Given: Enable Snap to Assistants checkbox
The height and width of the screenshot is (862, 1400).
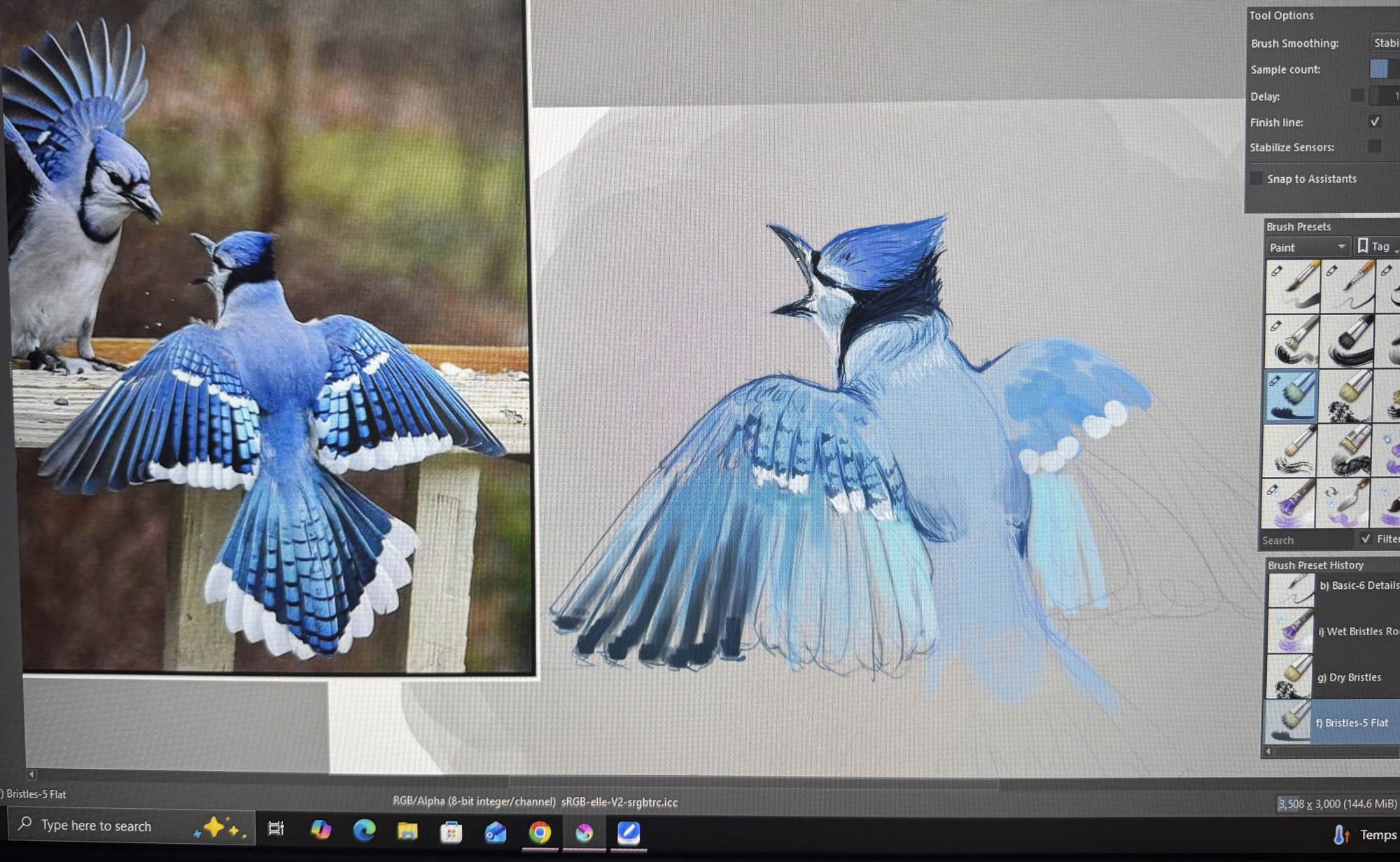Looking at the screenshot, I should click(x=1257, y=179).
